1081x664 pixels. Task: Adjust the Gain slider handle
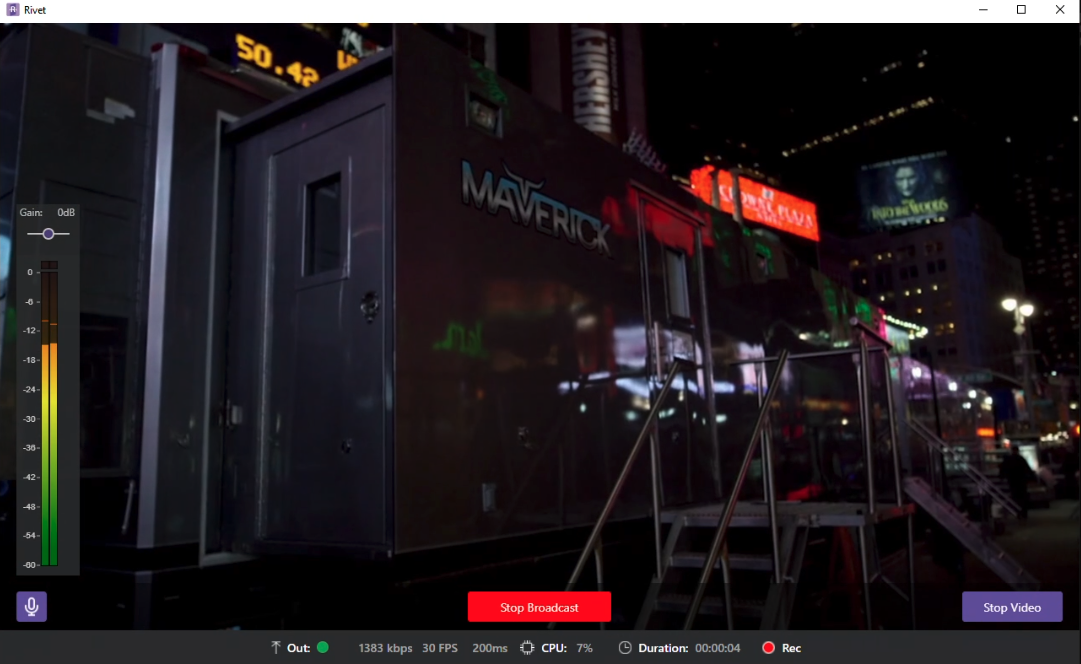pyautogui.click(x=48, y=234)
